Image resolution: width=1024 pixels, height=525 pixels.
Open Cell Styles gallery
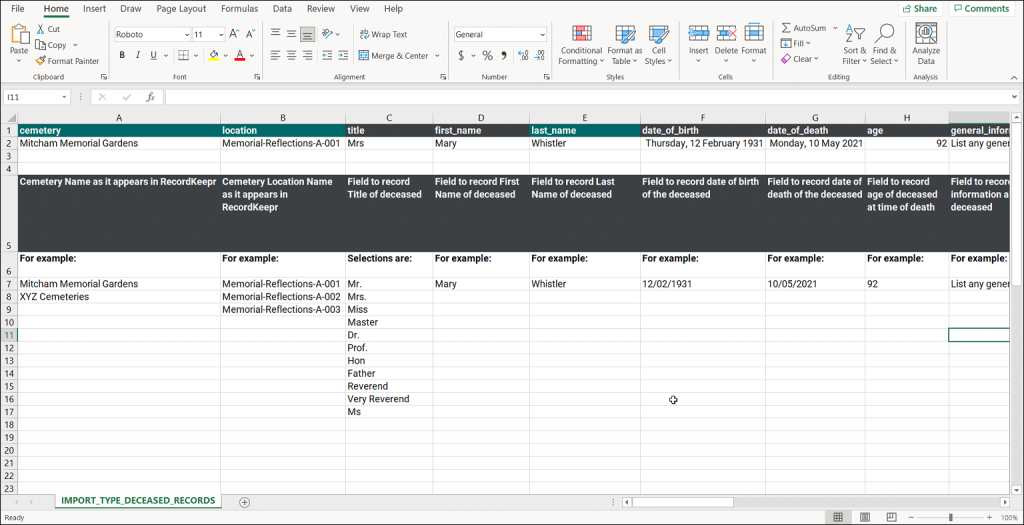coord(658,46)
